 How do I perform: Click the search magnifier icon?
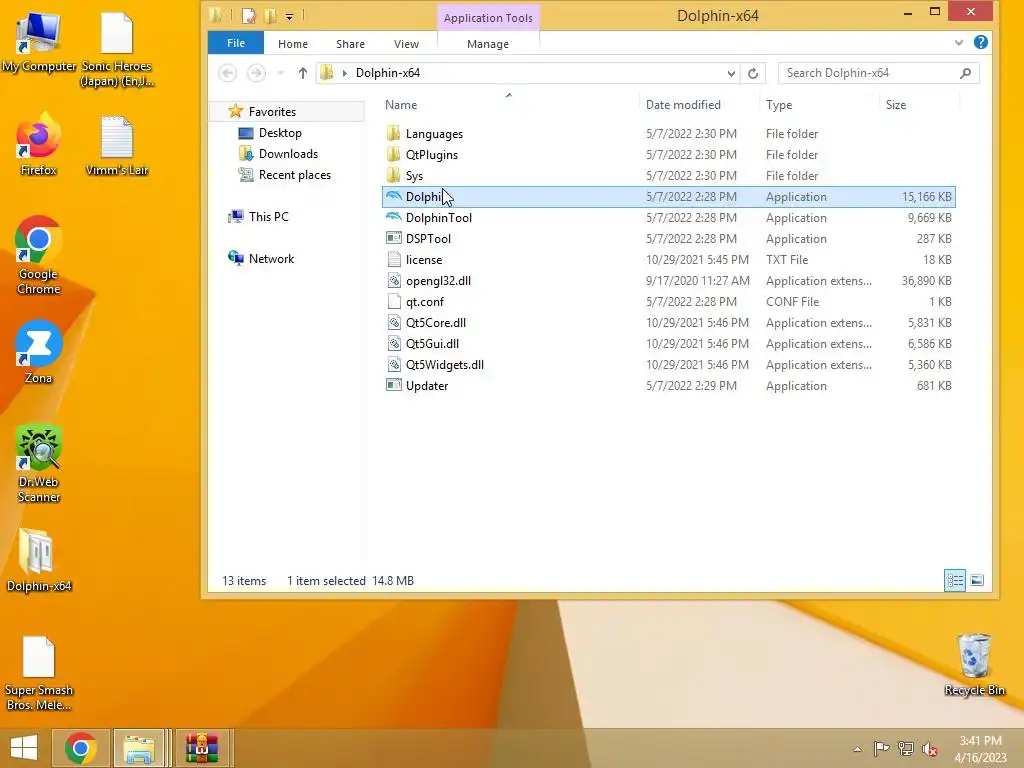tap(966, 73)
